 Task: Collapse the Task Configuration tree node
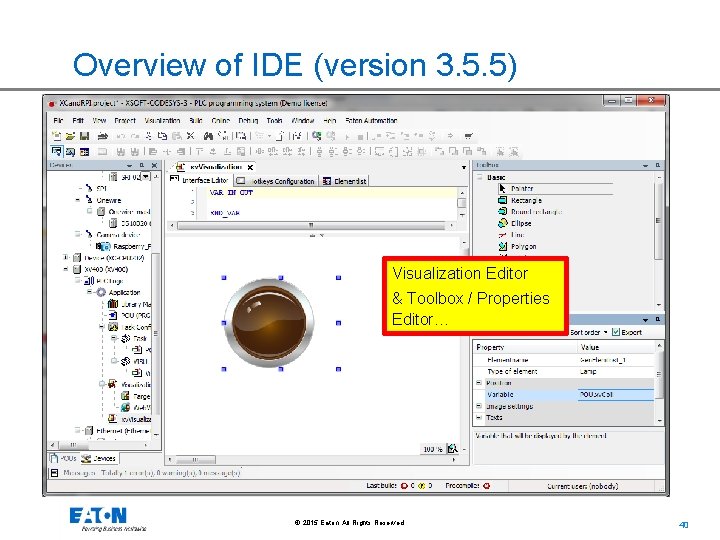(101, 327)
